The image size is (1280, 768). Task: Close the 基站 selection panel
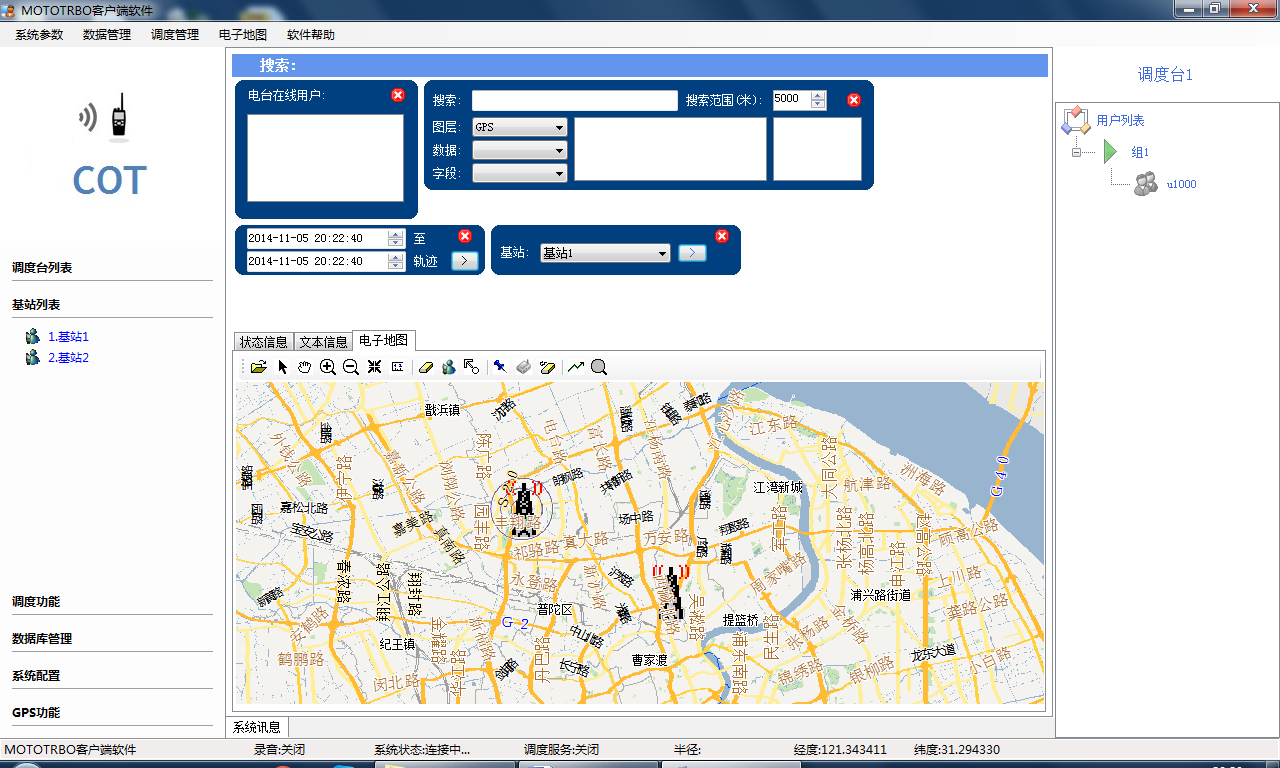tap(722, 236)
